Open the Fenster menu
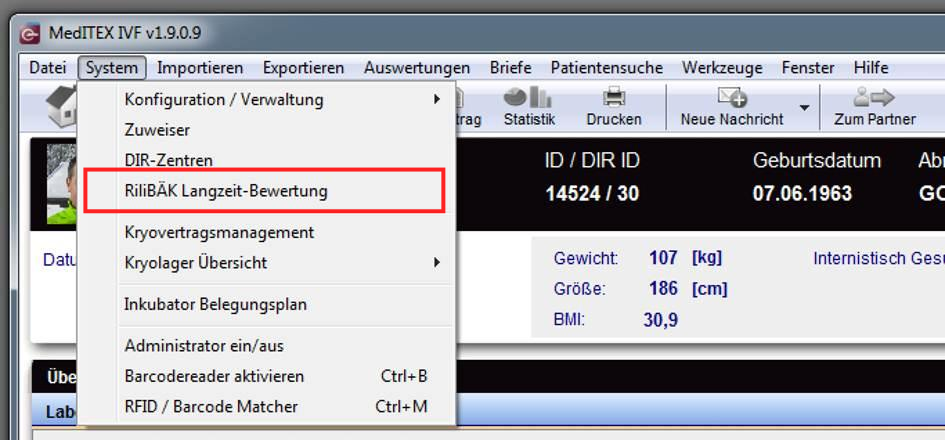 pos(808,68)
